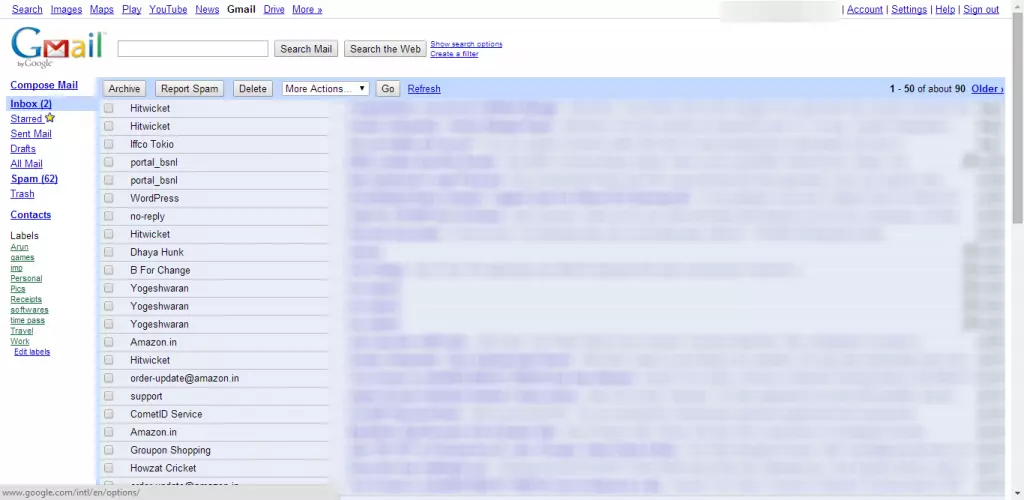Open the email from Groupon Shopping

tap(170, 450)
